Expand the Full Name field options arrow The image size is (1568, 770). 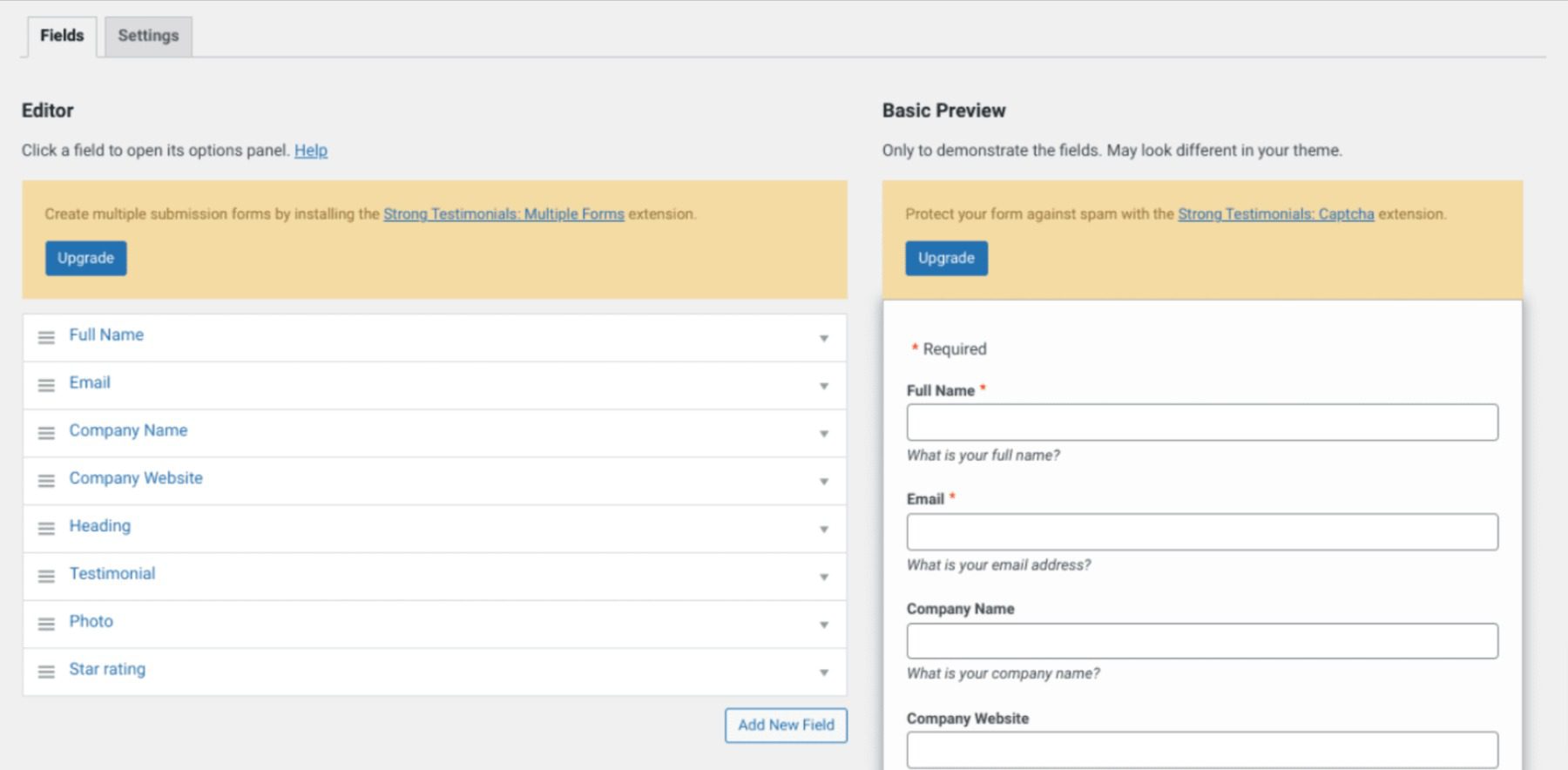coord(823,338)
